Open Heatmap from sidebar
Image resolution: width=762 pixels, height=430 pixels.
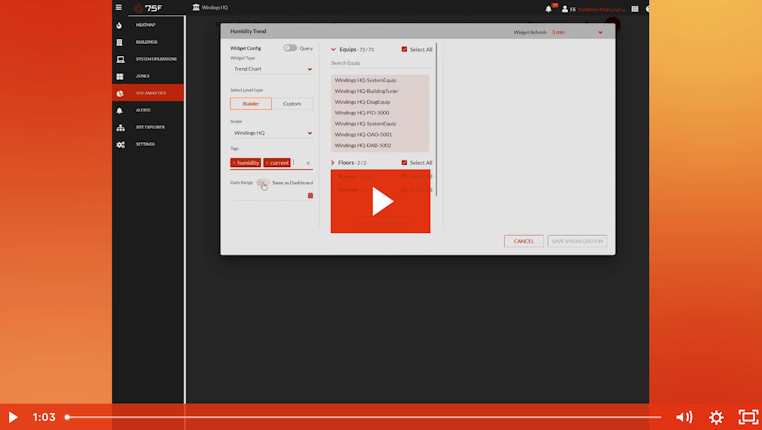pyautogui.click(x=148, y=25)
